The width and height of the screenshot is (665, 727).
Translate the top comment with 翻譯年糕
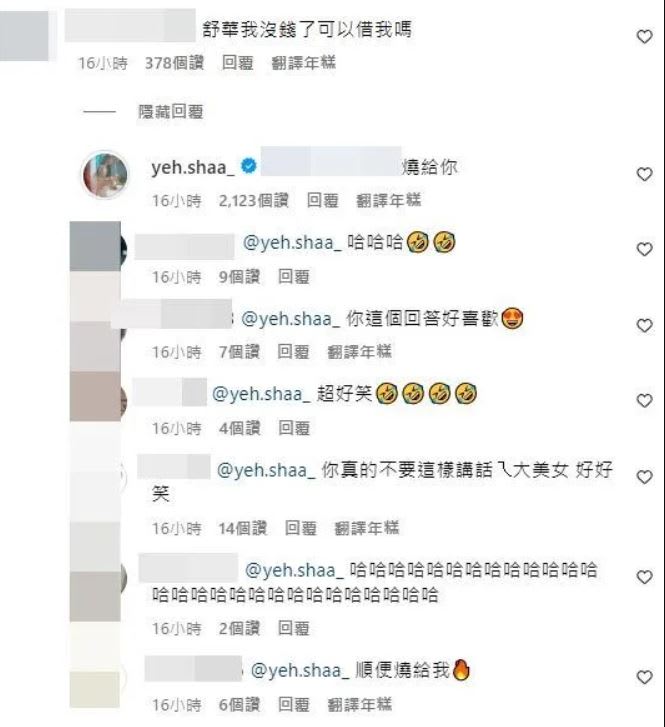pyautogui.click(x=303, y=63)
